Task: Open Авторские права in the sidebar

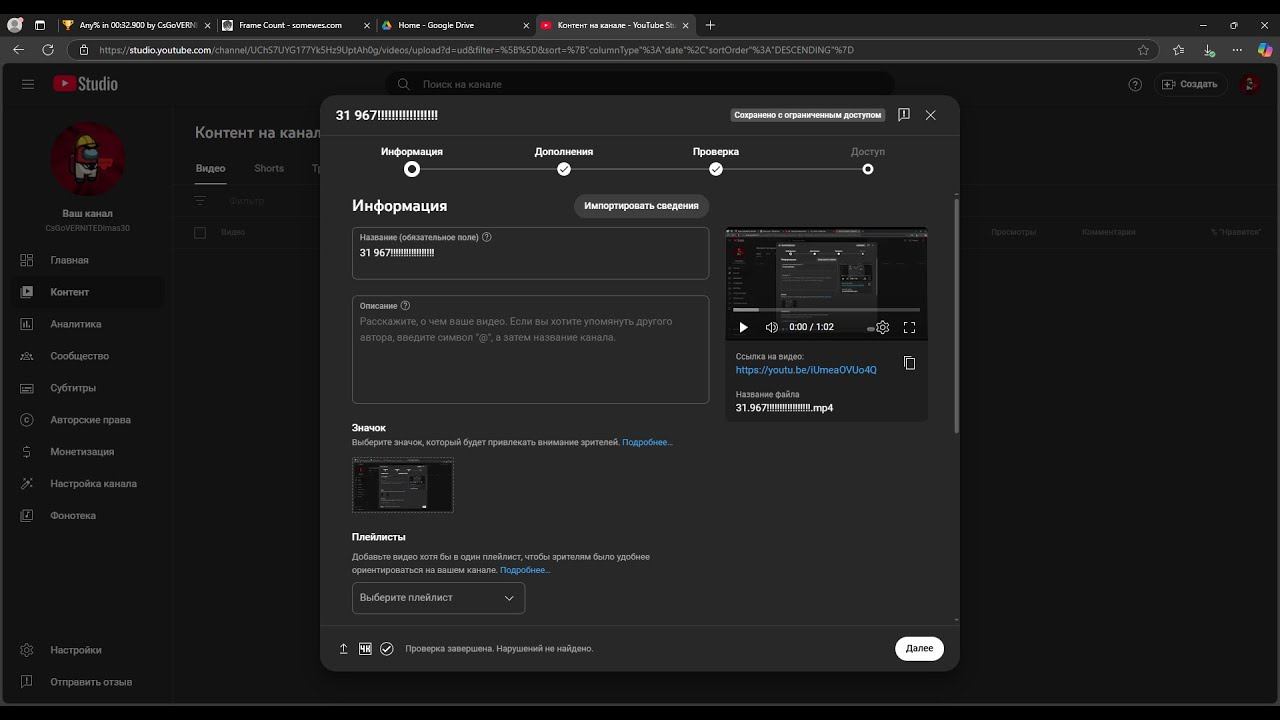Action: click(x=86, y=420)
